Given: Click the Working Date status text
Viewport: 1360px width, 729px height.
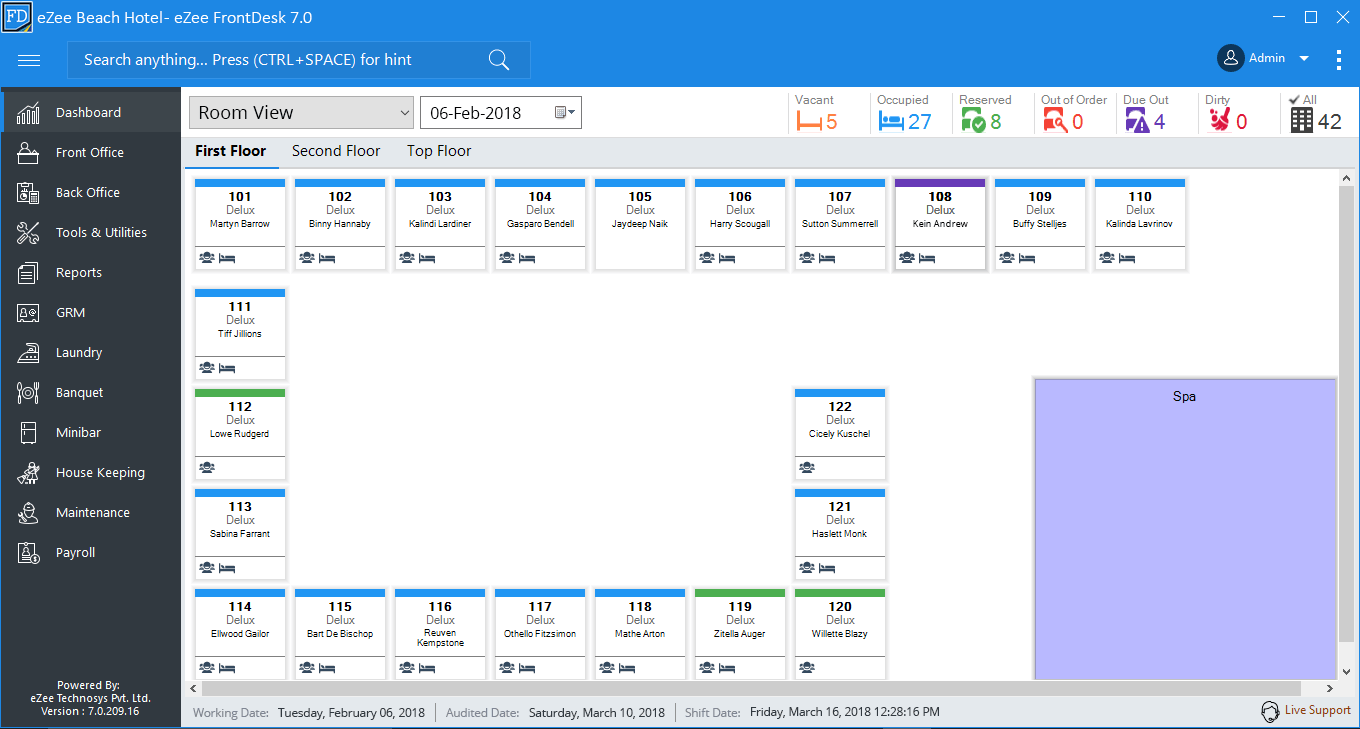Looking at the screenshot, I should tap(309, 713).
